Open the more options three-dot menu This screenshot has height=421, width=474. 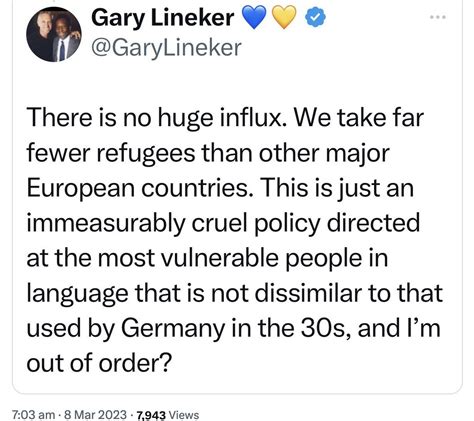(x=438, y=17)
